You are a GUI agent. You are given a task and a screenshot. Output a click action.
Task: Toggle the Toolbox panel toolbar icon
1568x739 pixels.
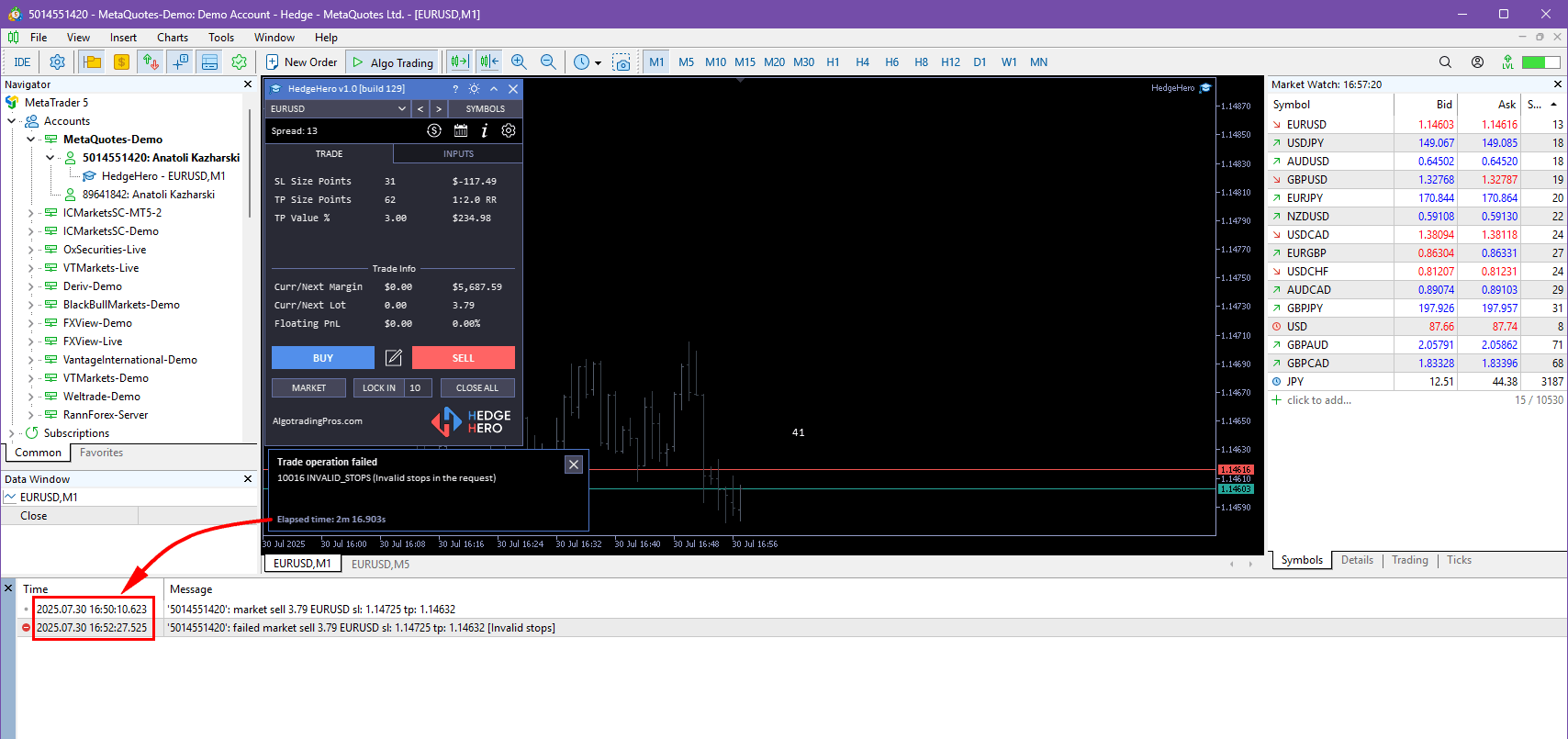[x=209, y=62]
